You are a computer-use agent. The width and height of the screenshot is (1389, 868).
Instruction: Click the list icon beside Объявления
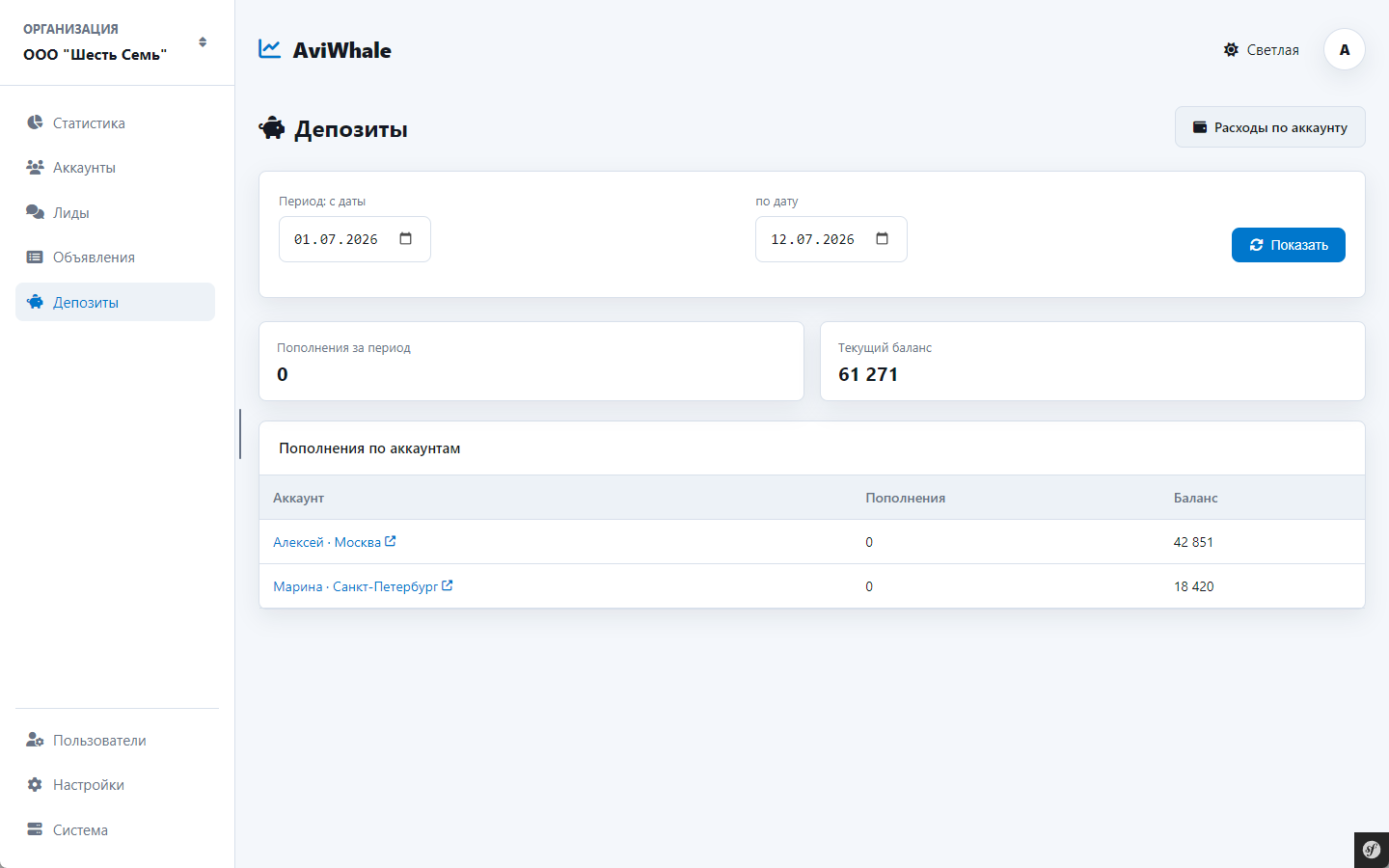coord(35,257)
